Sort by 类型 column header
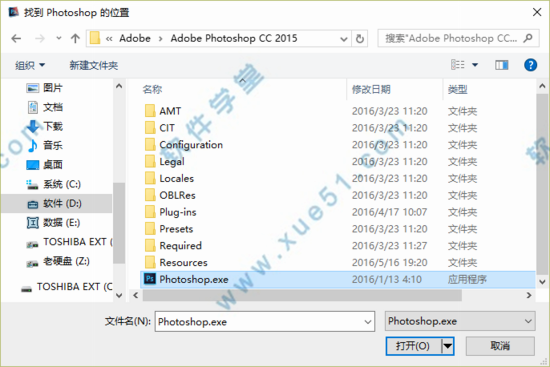This screenshot has height=367, width=550. 457,89
